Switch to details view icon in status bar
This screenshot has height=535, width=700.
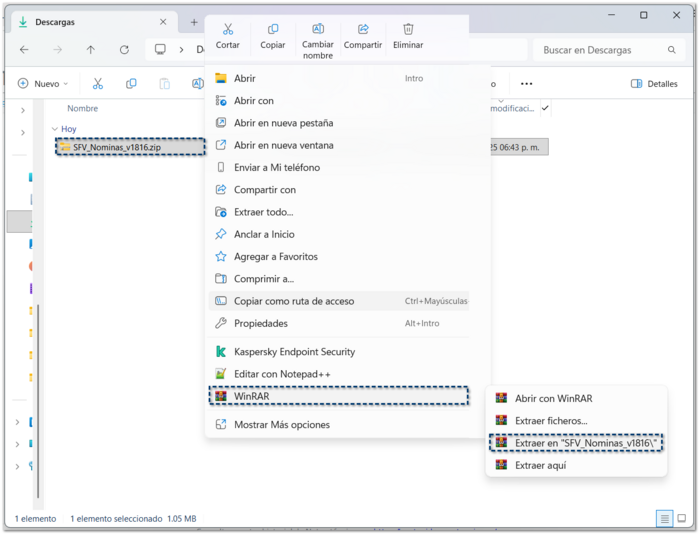click(664, 519)
